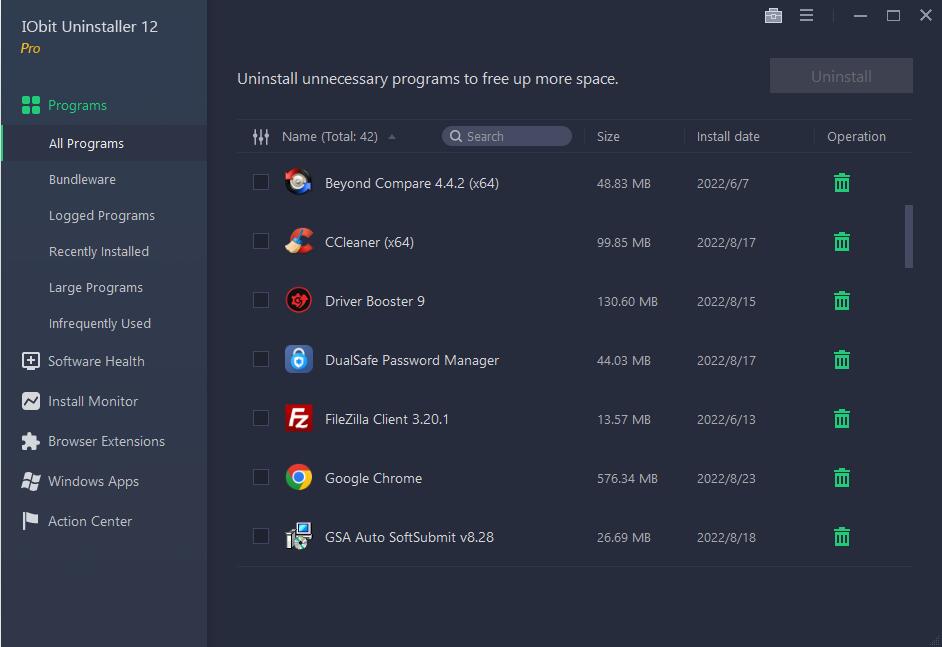Select the GSA Auto SoftSubmit checkbox
The image size is (942, 647).
point(261,536)
